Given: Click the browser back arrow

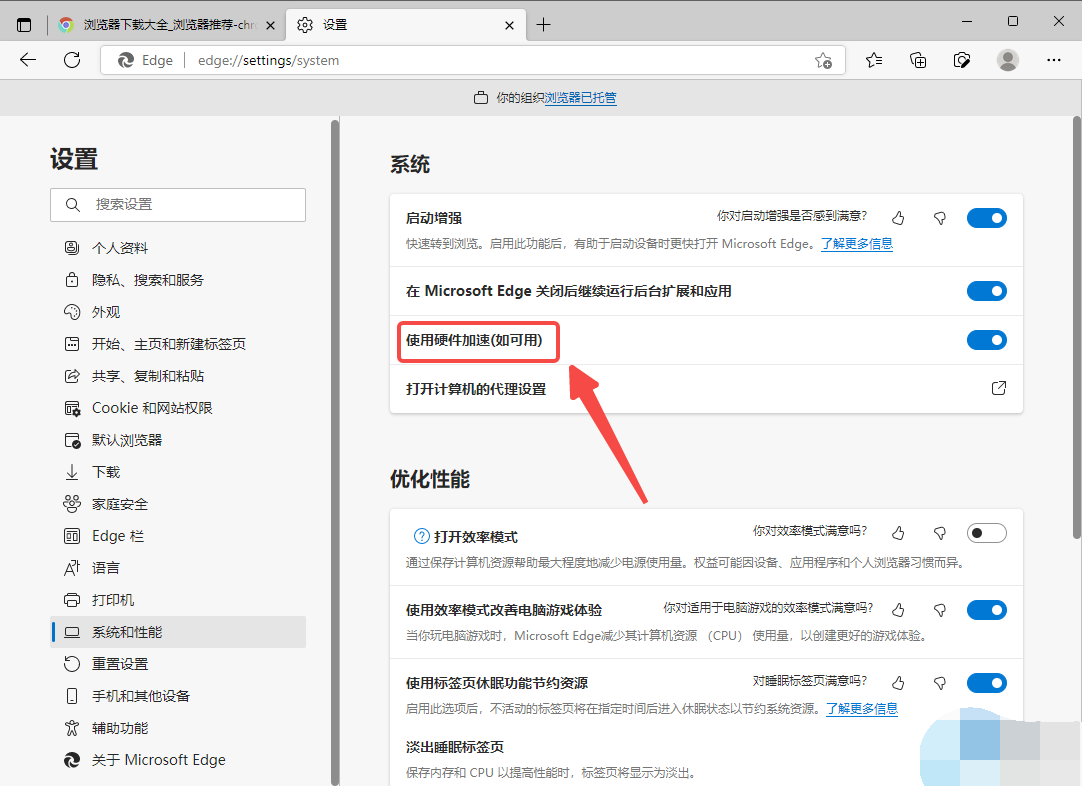Looking at the screenshot, I should (28, 60).
